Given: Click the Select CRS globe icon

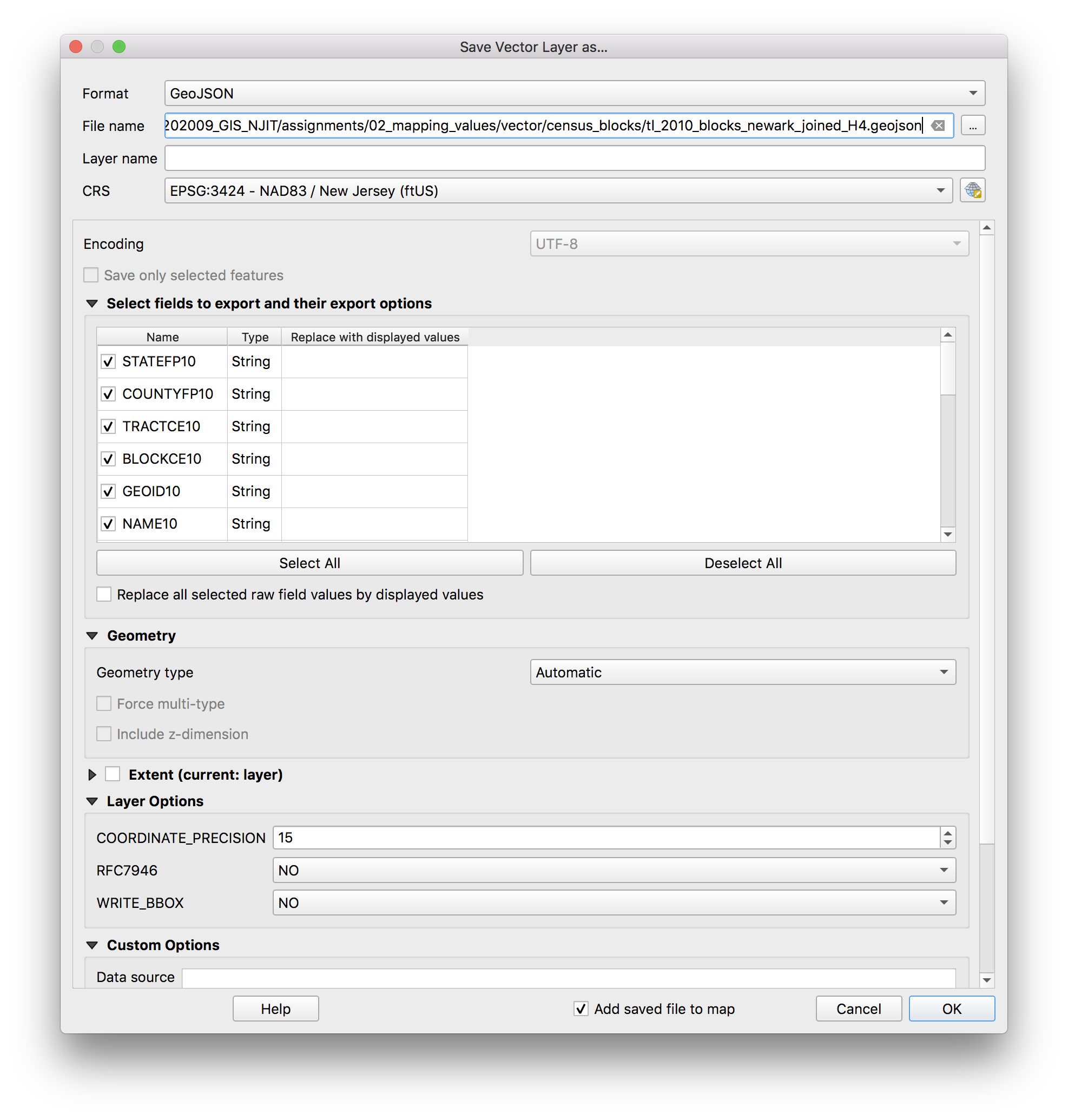Looking at the screenshot, I should [x=972, y=190].
